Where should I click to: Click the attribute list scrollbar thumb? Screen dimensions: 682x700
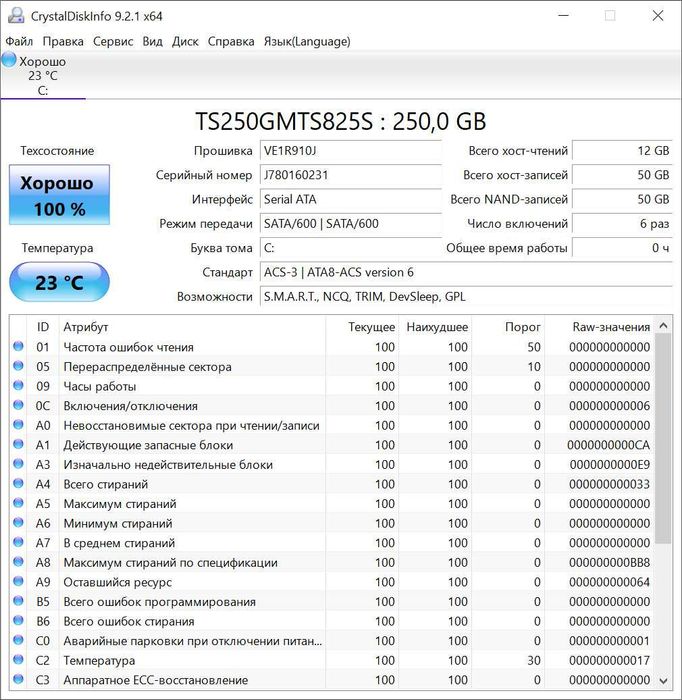663,438
